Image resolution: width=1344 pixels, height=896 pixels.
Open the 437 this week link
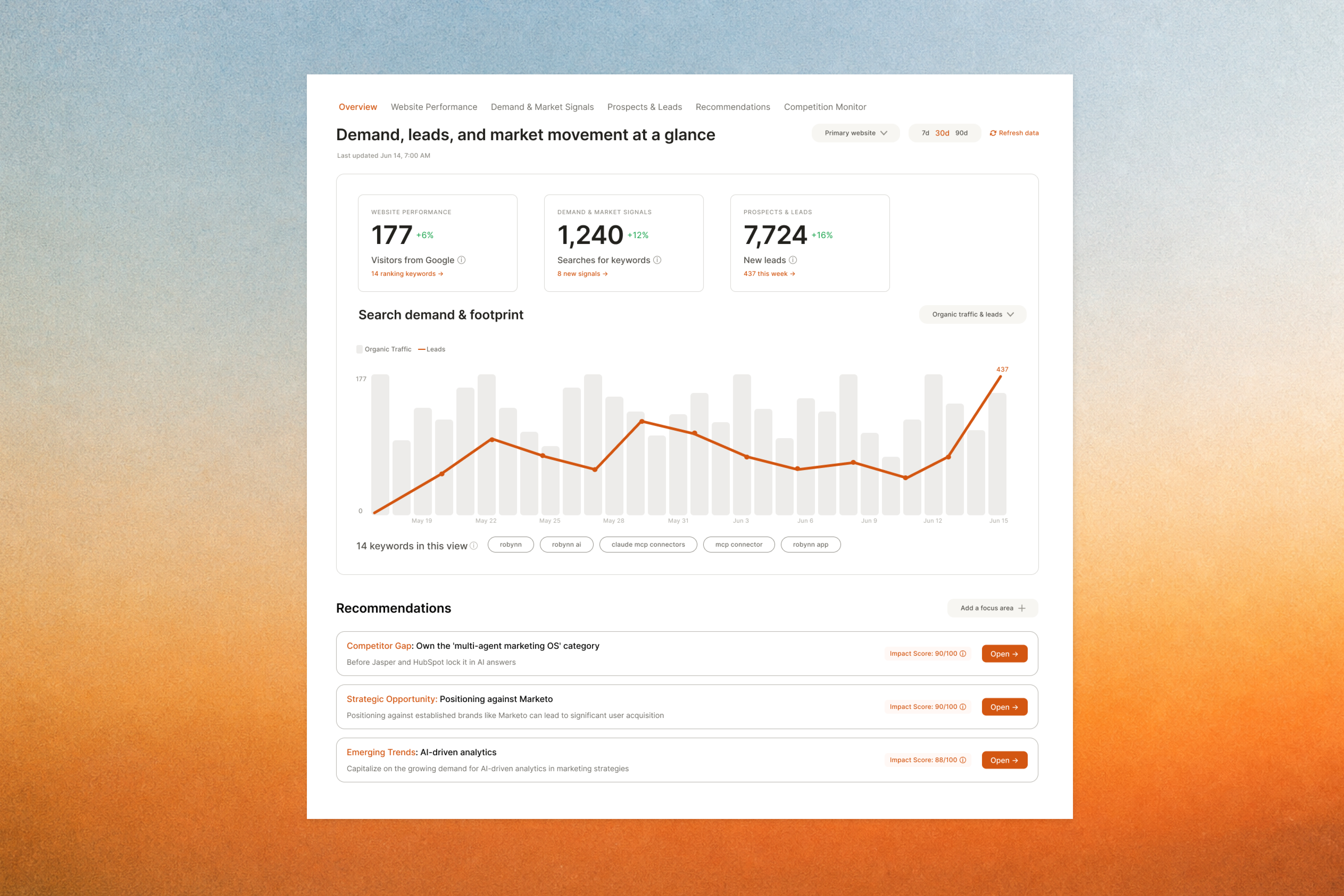click(769, 274)
